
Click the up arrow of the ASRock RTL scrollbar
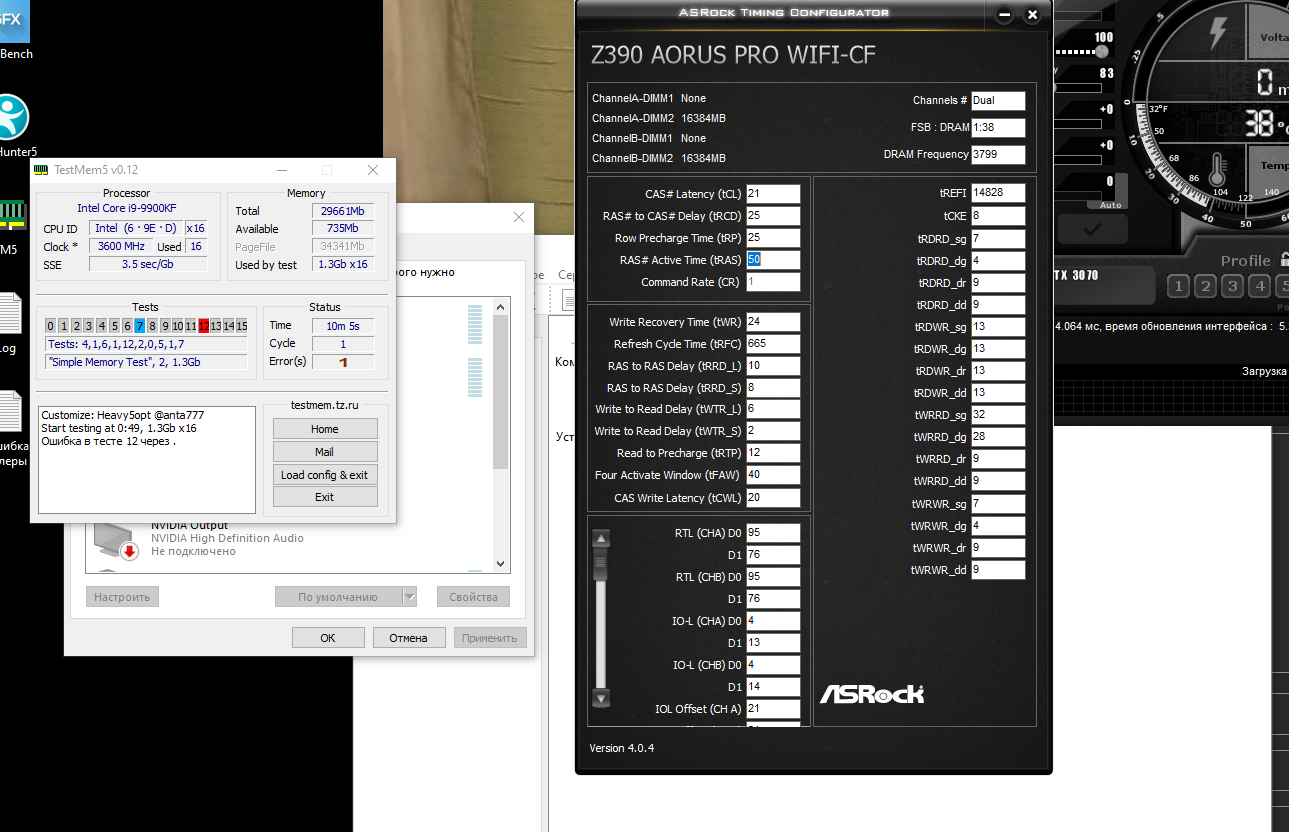click(601, 538)
